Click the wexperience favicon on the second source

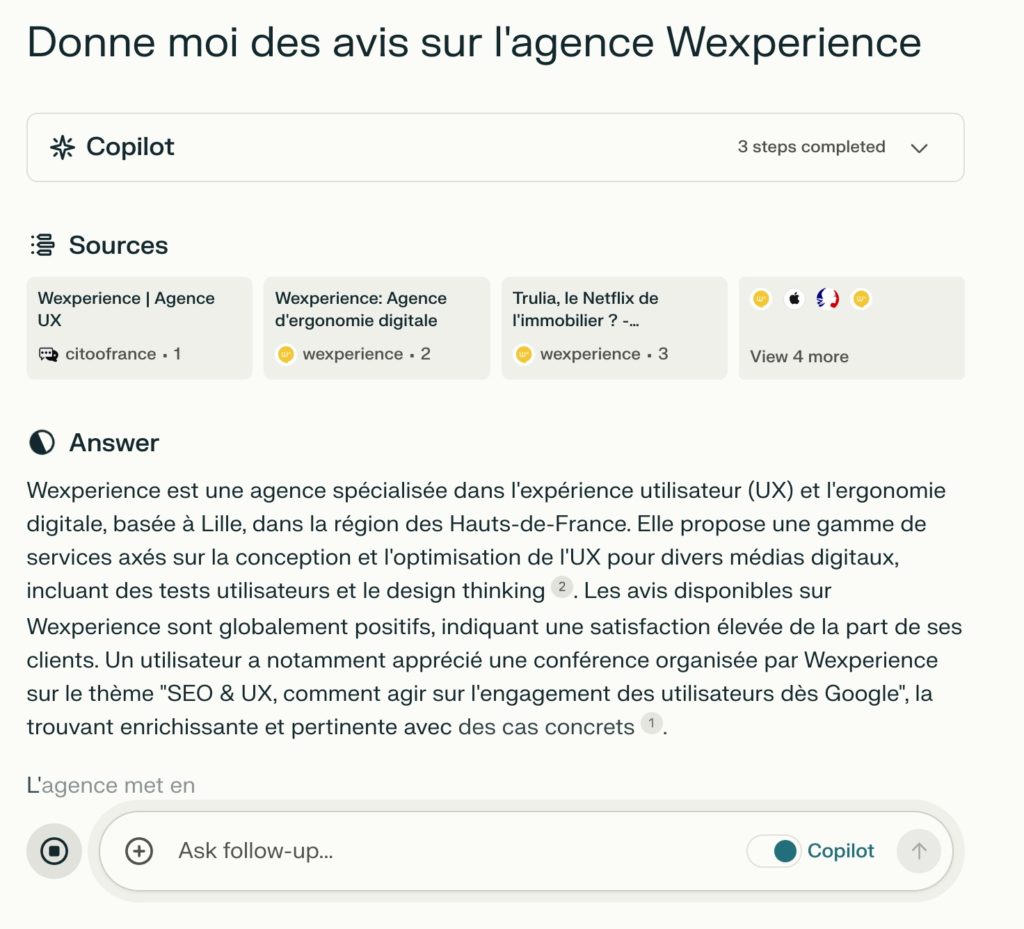(286, 354)
